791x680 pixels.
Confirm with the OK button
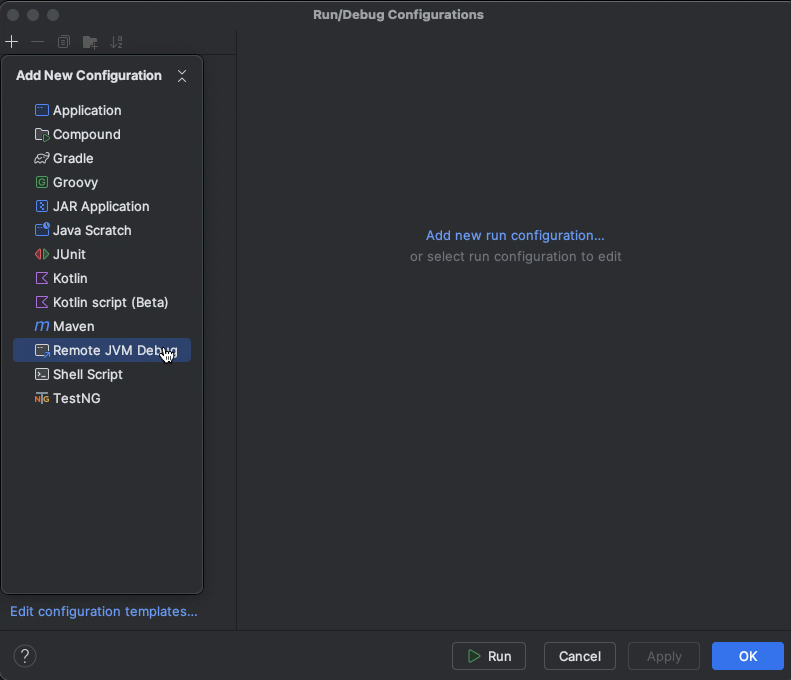(748, 656)
